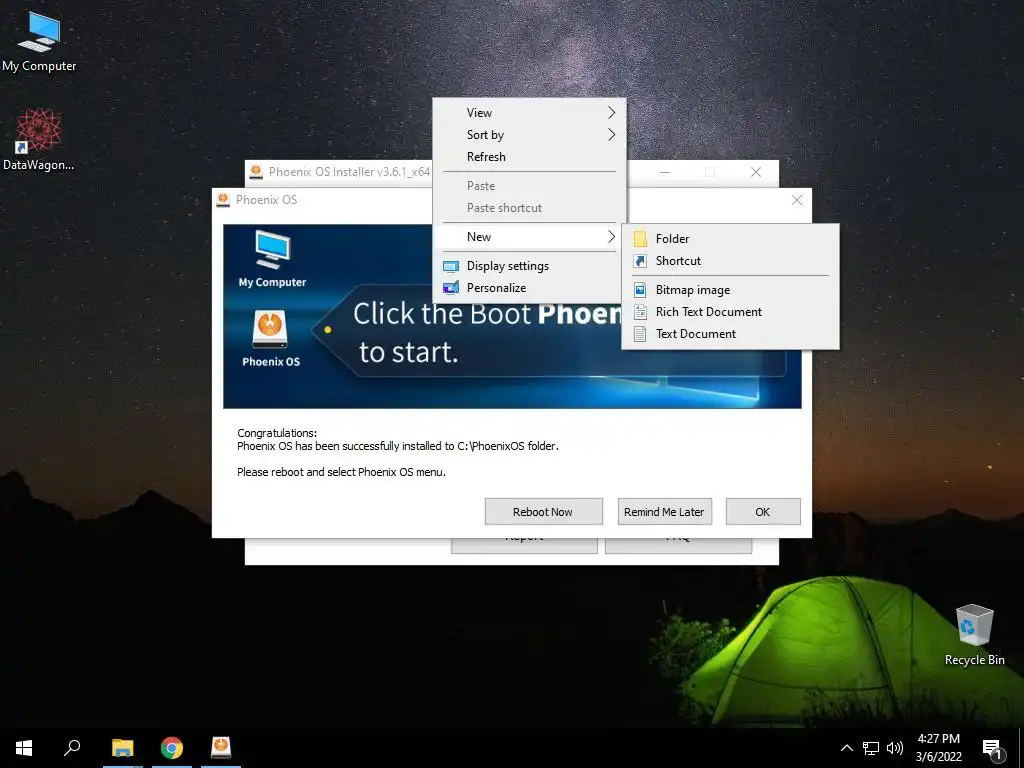Click the Rich Text Document page icon
Screen dimensions: 1024x768
(x=640, y=312)
